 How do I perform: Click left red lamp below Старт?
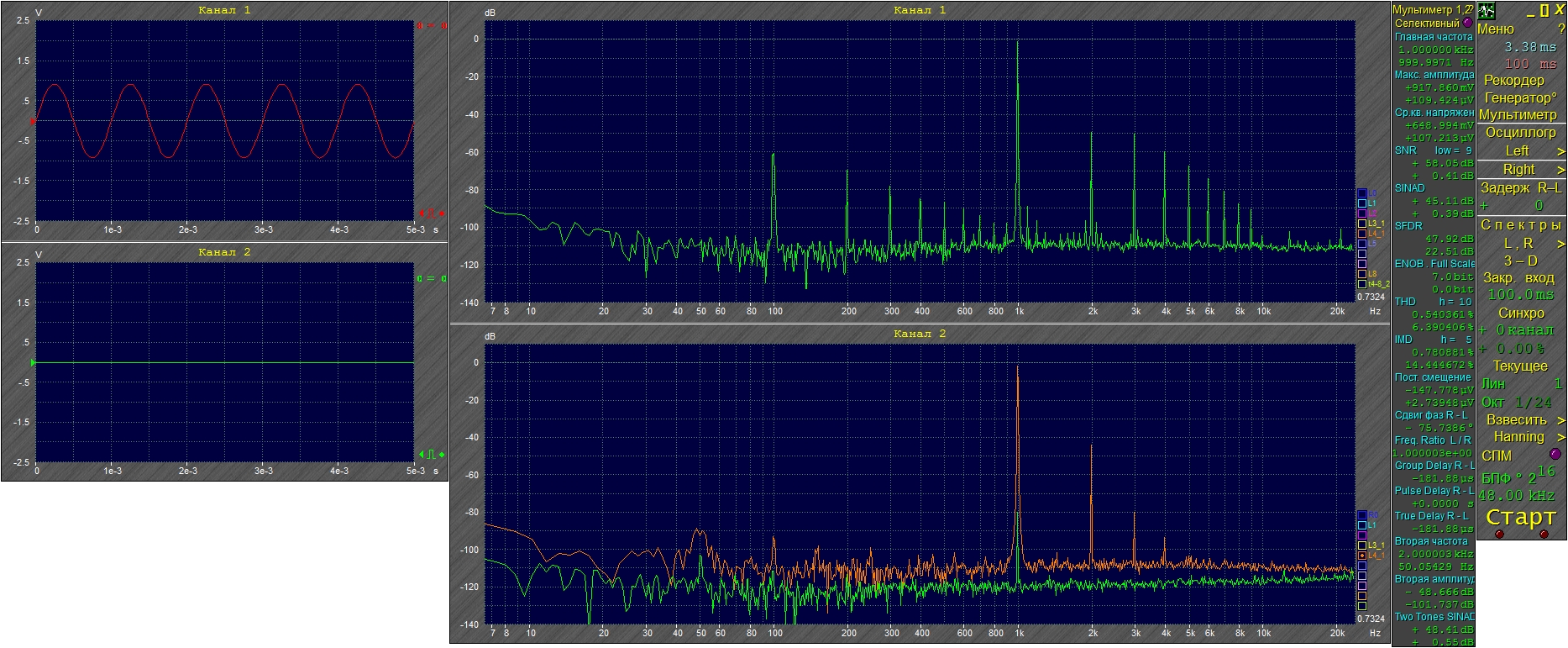point(1499,534)
